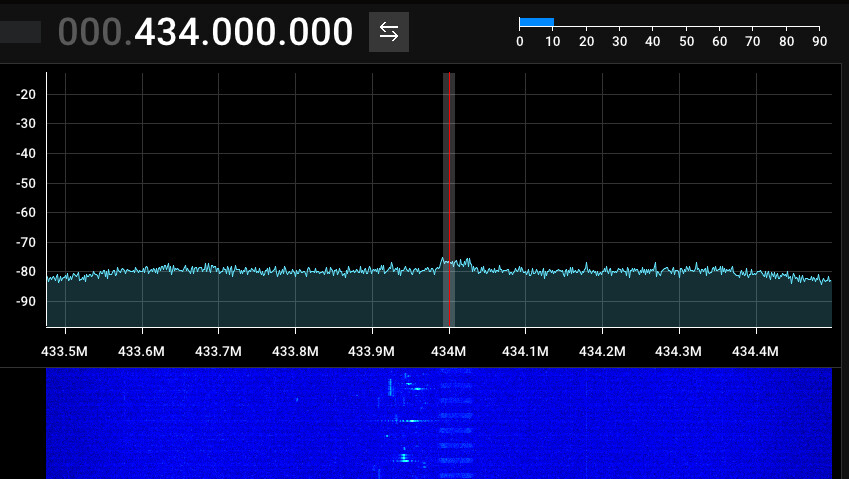Click the 434.3M frequency axis label
Image resolution: width=849 pixels, height=479 pixels.
[678, 351]
